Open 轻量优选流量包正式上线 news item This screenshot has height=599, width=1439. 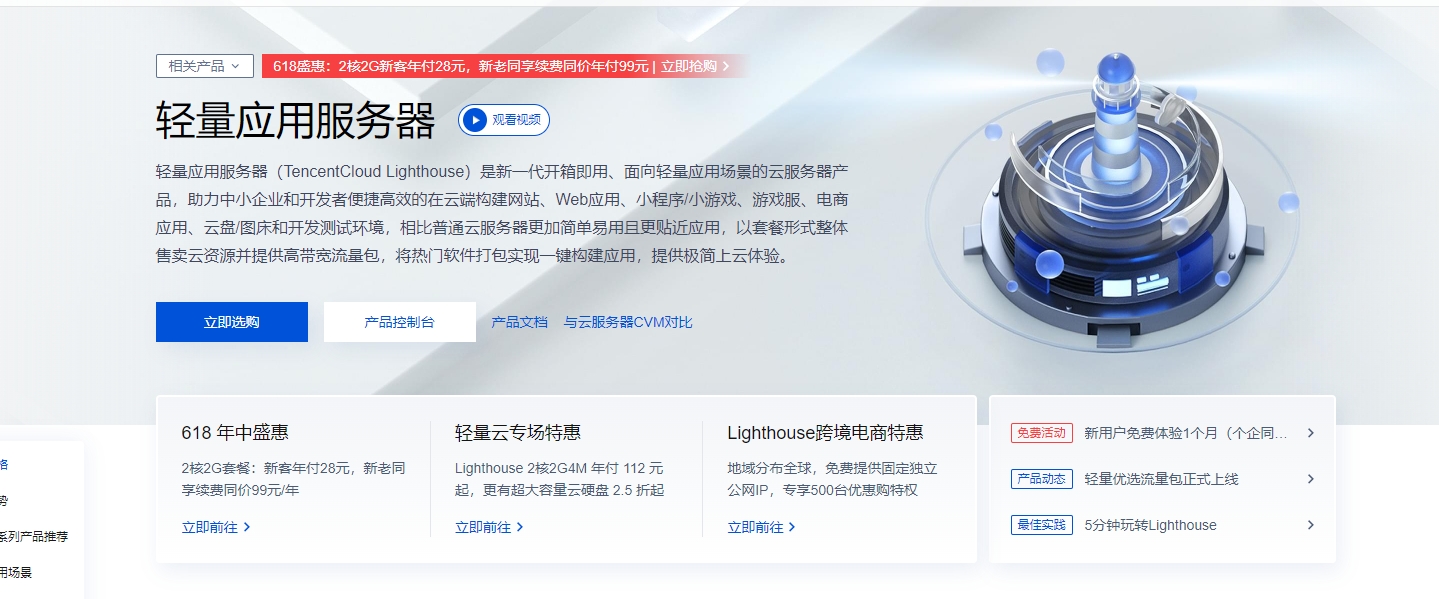tap(1161, 479)
